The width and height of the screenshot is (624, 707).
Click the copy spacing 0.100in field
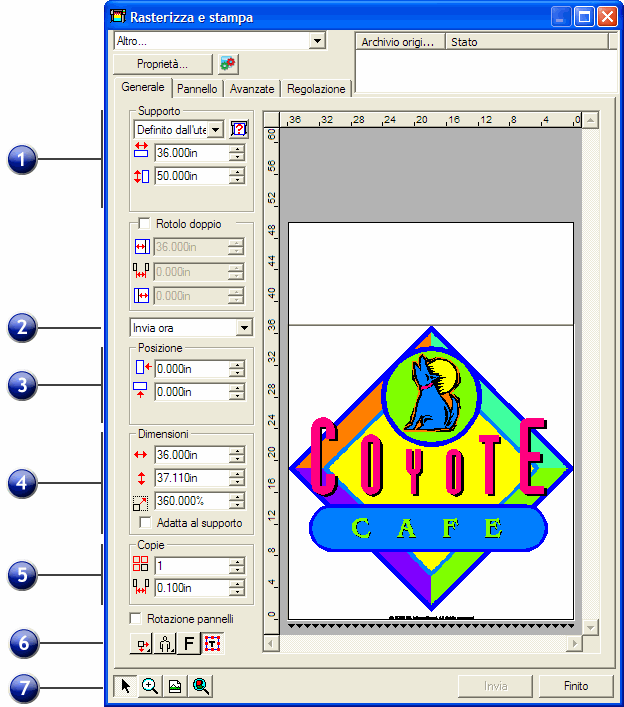[191, 588]
